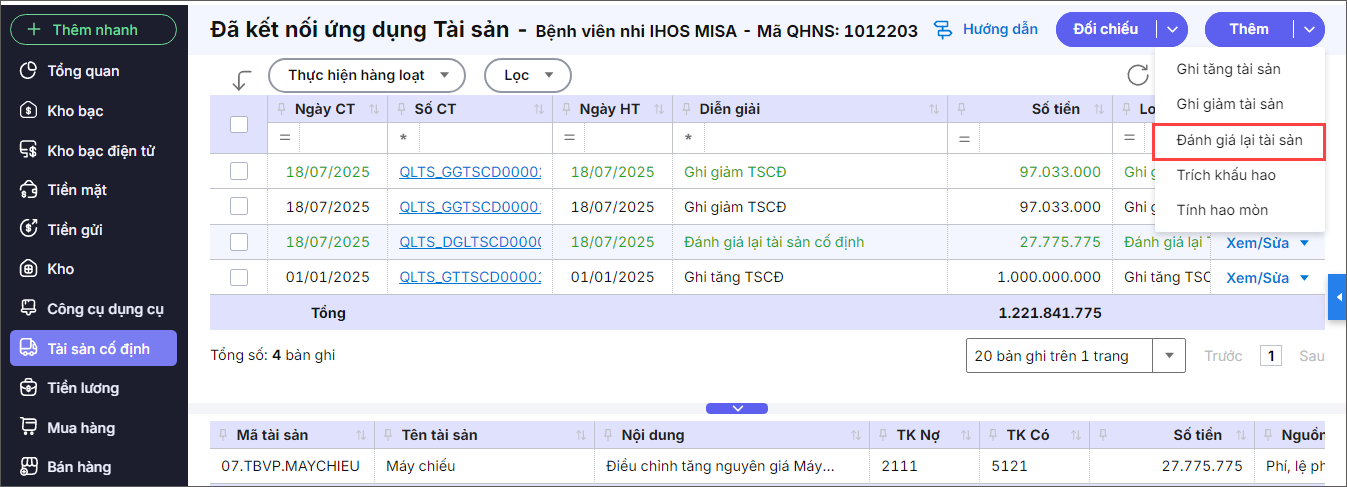1347x487 pixels.
Task: Sort detail table by Nội dung
Action: 856,435
